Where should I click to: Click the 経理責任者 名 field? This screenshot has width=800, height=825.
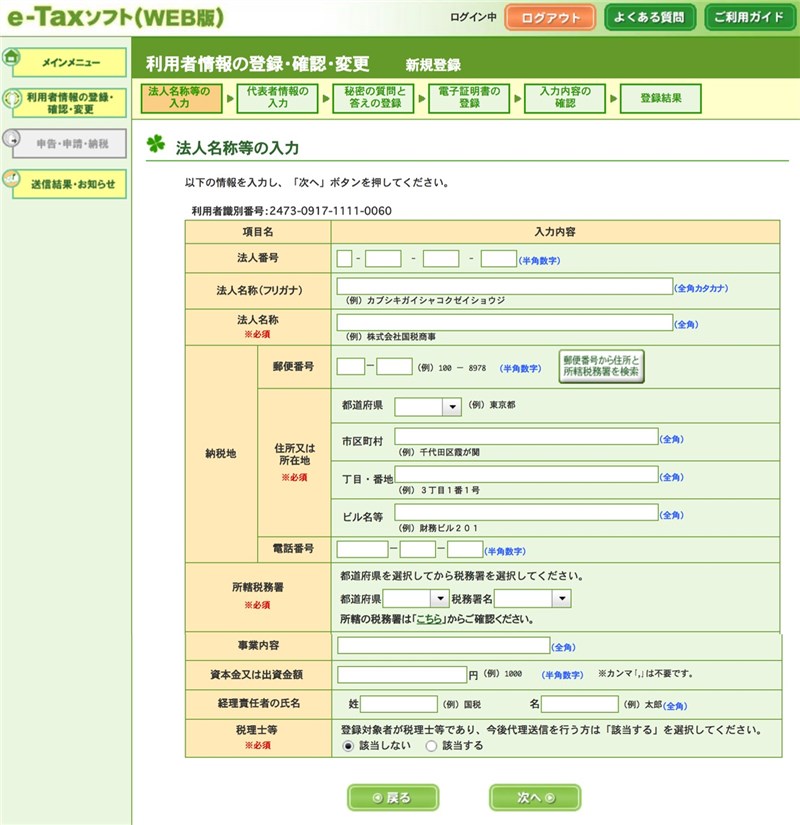coord(579,704)
